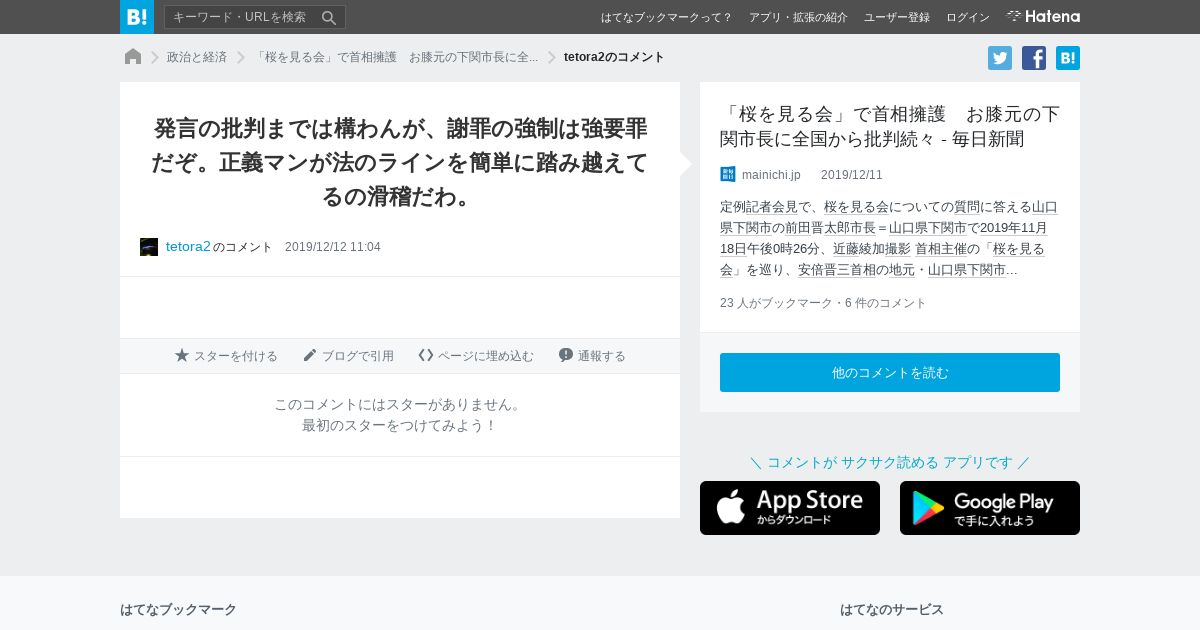The height and width of the screenshot is (630, 1200).
Task: Share comment on Twitter
Action: [1000, 58]
